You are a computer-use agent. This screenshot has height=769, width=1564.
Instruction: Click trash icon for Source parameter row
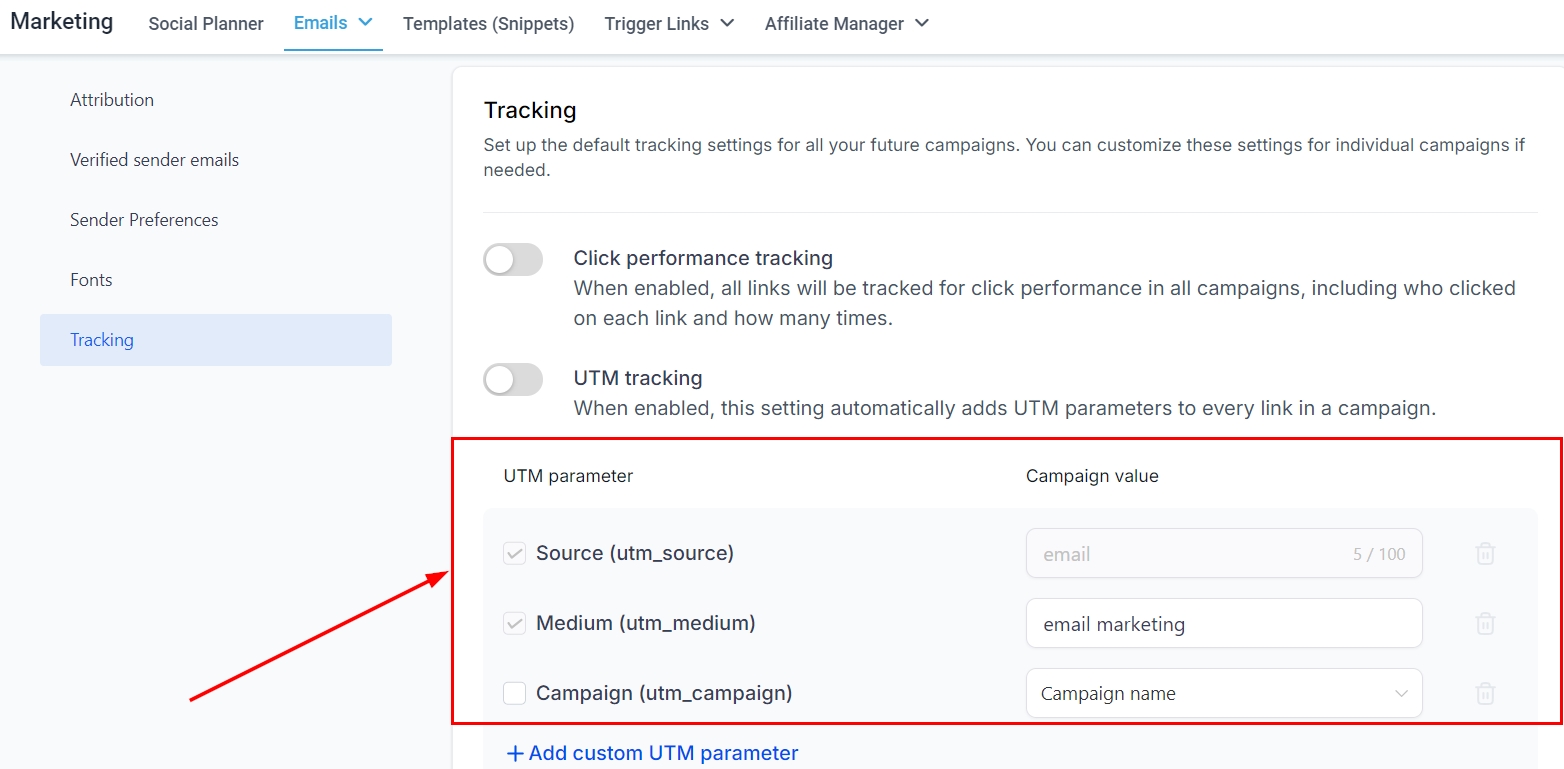(1485, 554)
